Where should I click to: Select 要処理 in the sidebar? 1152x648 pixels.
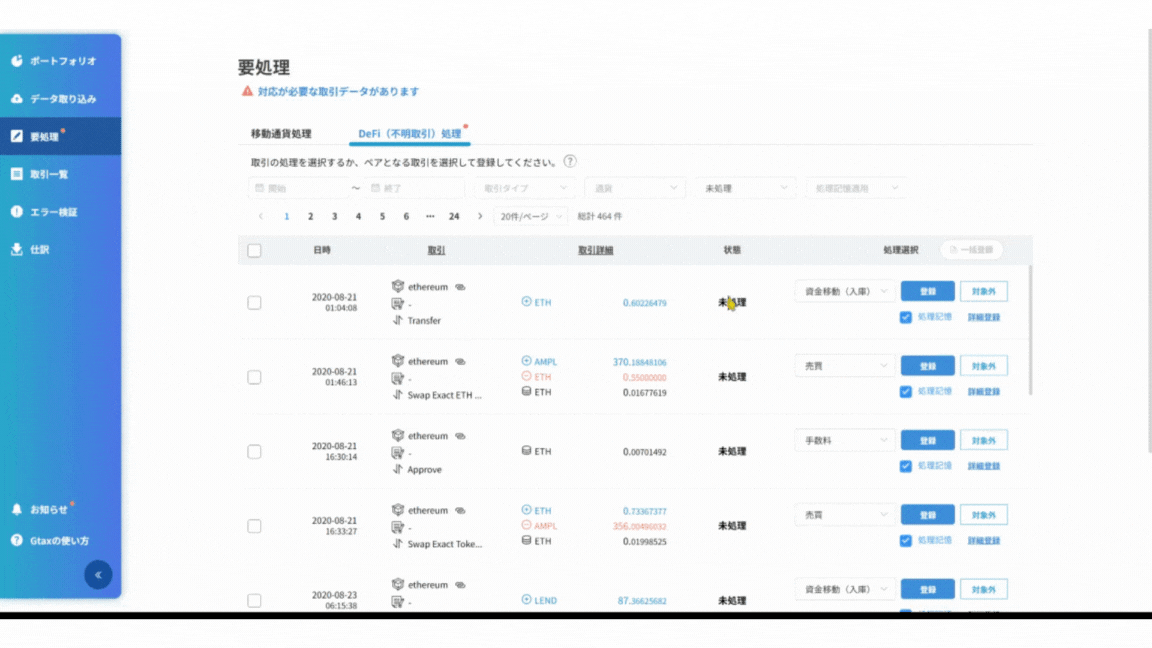click(60, 136)
